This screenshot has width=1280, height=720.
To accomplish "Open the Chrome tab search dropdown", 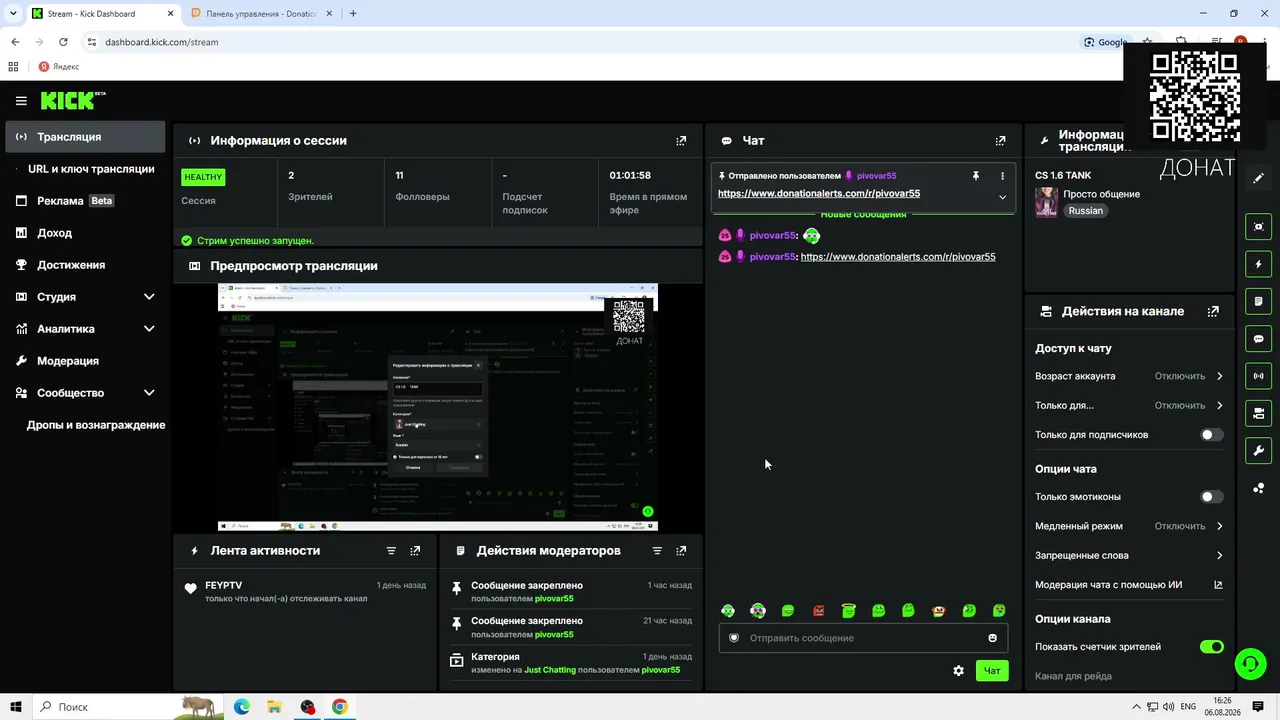I will [13, 13].
